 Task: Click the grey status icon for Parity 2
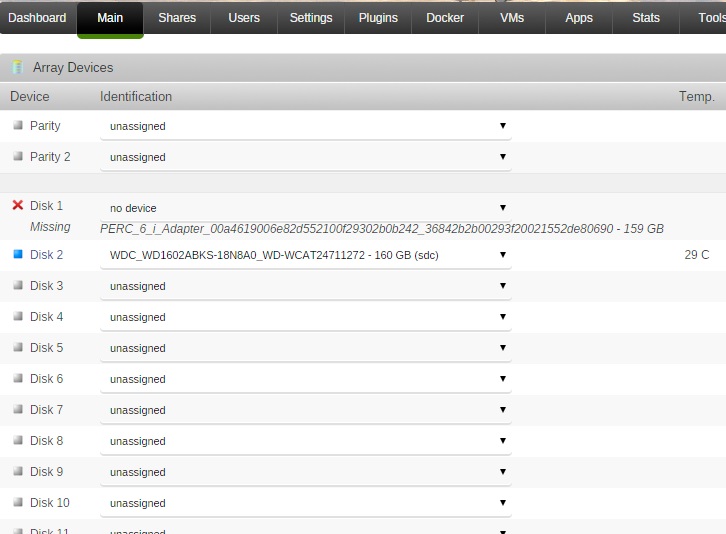[x=18, y=156]
